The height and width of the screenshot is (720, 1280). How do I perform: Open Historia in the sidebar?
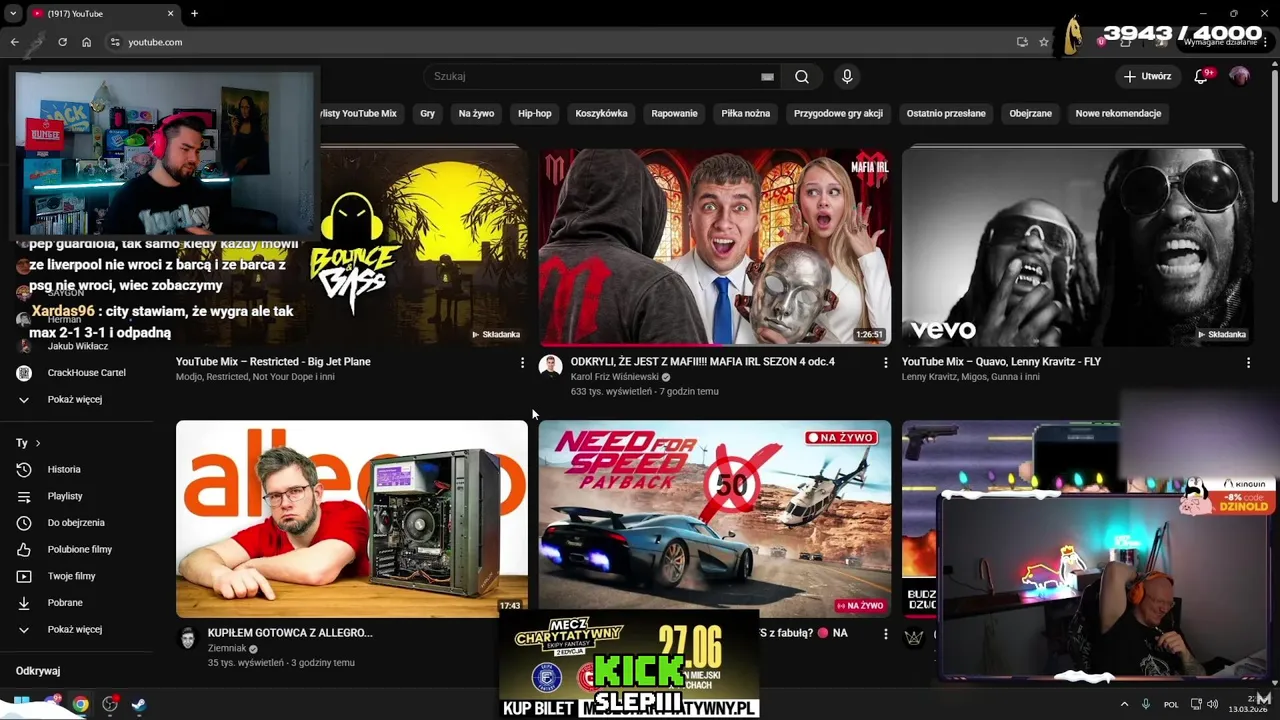point(64,470)
